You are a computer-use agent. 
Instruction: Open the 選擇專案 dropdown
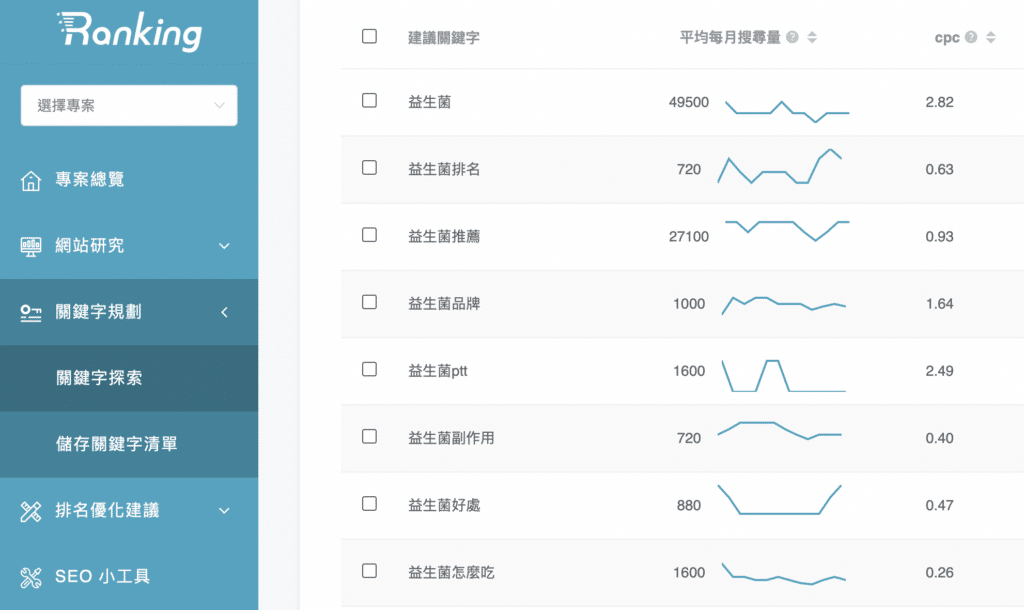pyautogui.click(x=129, y=105)
